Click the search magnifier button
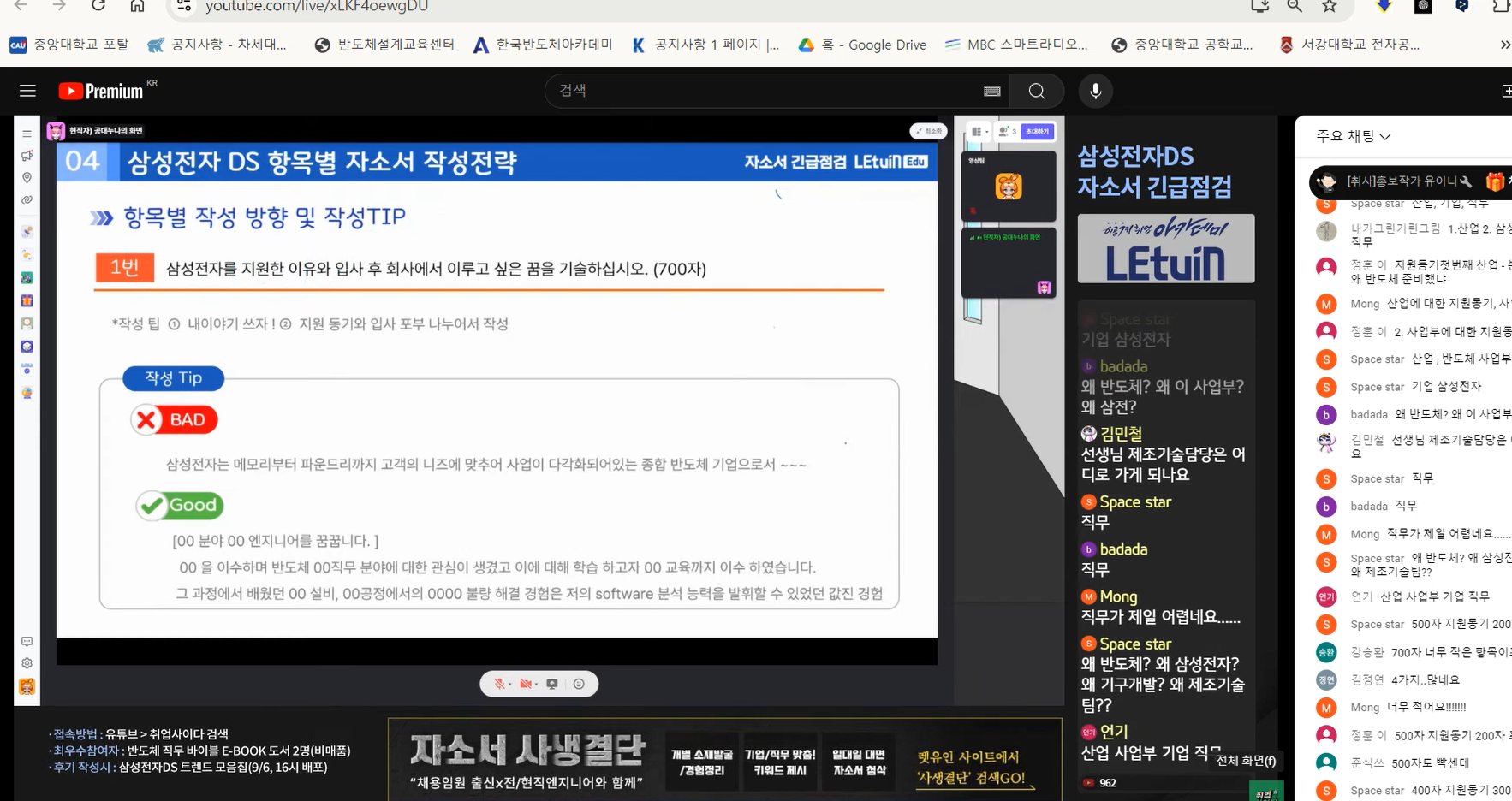 1036,91
